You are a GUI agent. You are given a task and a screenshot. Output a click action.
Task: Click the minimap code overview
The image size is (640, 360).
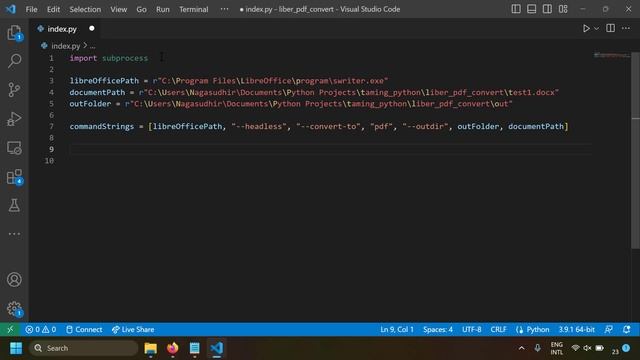pos(612,56)
